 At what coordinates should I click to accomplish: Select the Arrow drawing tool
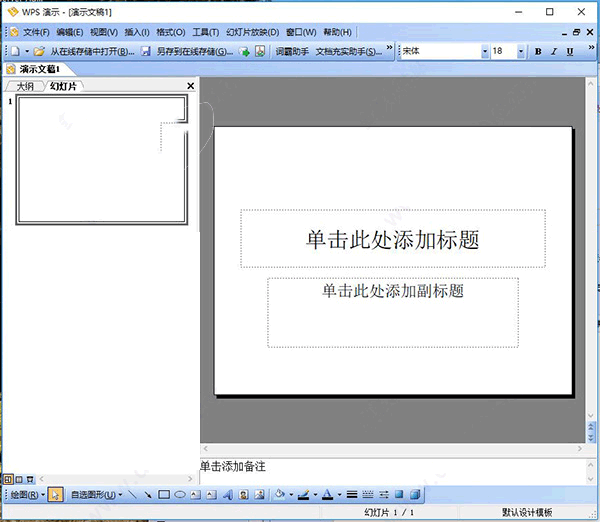[x=148, y=495]
